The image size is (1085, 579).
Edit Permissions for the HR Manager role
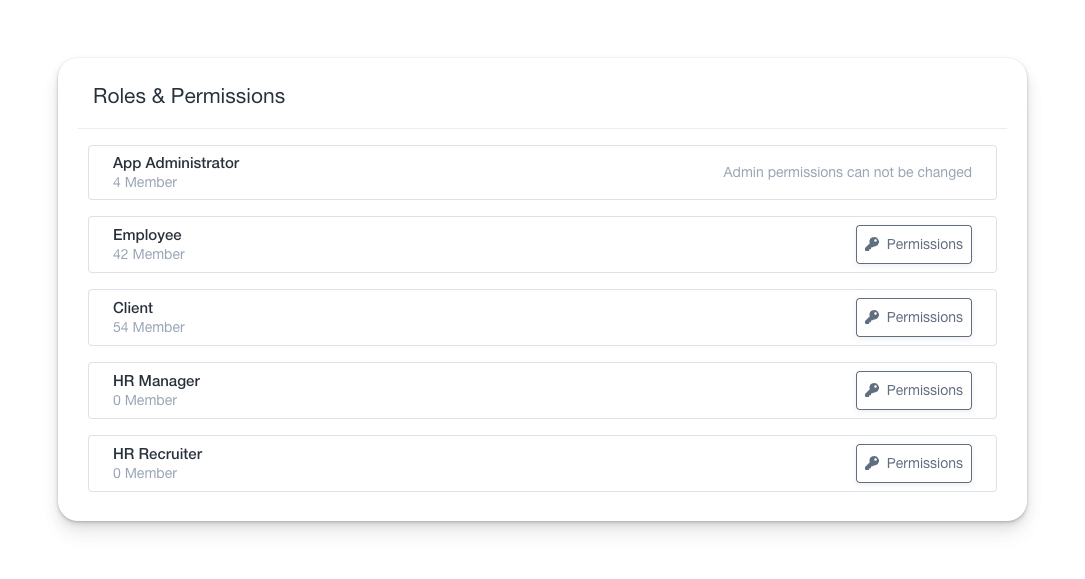(913, 390)
